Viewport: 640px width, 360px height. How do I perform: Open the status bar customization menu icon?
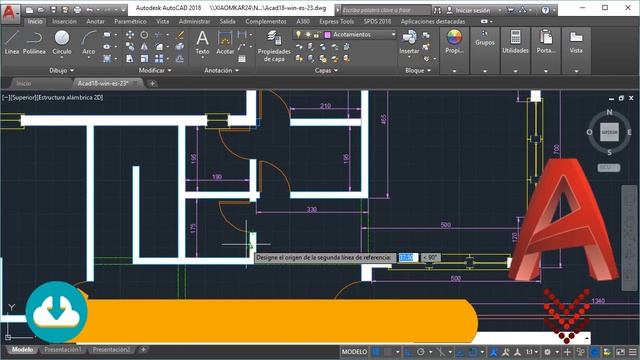tap(633, 352)
